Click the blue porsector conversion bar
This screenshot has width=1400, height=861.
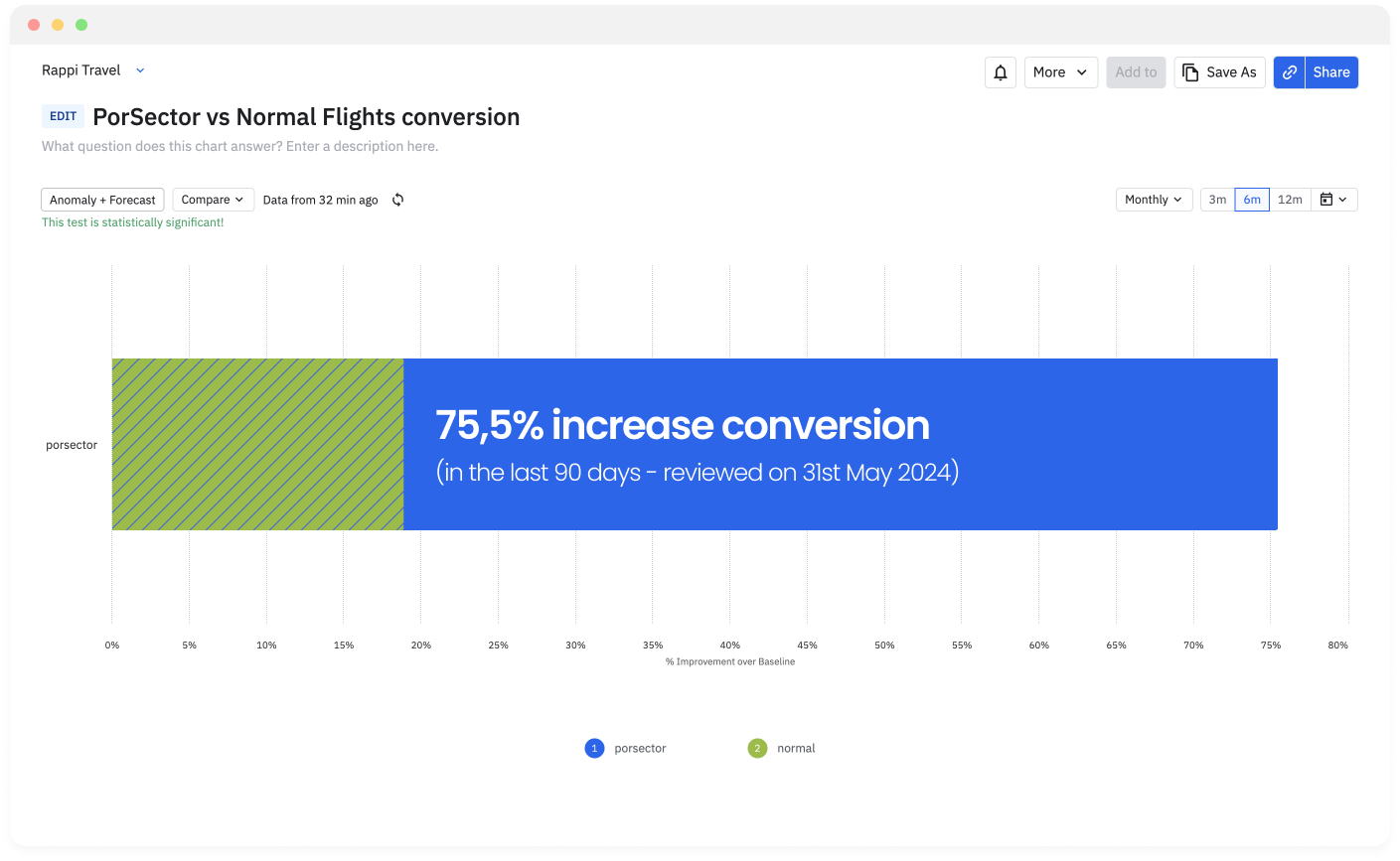[x=840, y=444]
